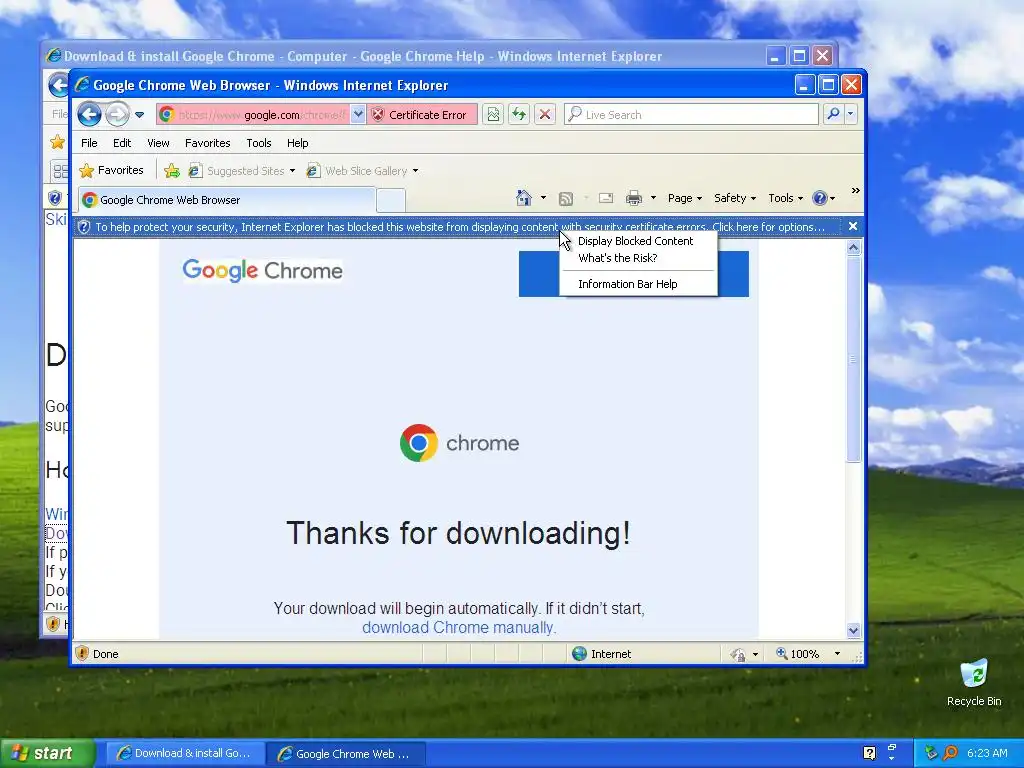Close the information bar with X
The height and width of the screenshot is (768, 1024).
(x=853, y=226)
